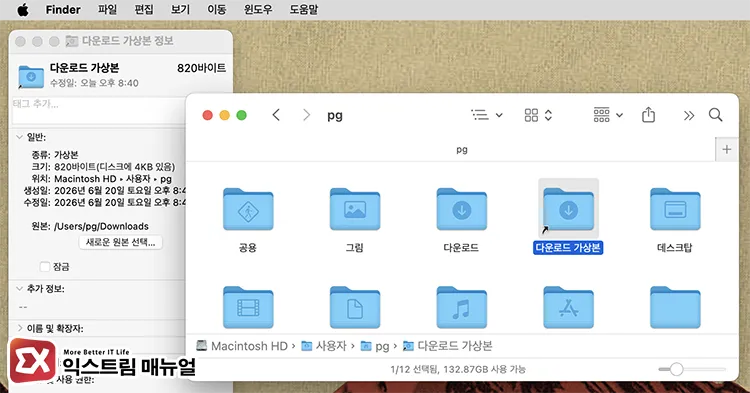Click Macintosh HD in path bar
Image resolution: width=750 pixels, height=393 pixels.
(242, 346)
